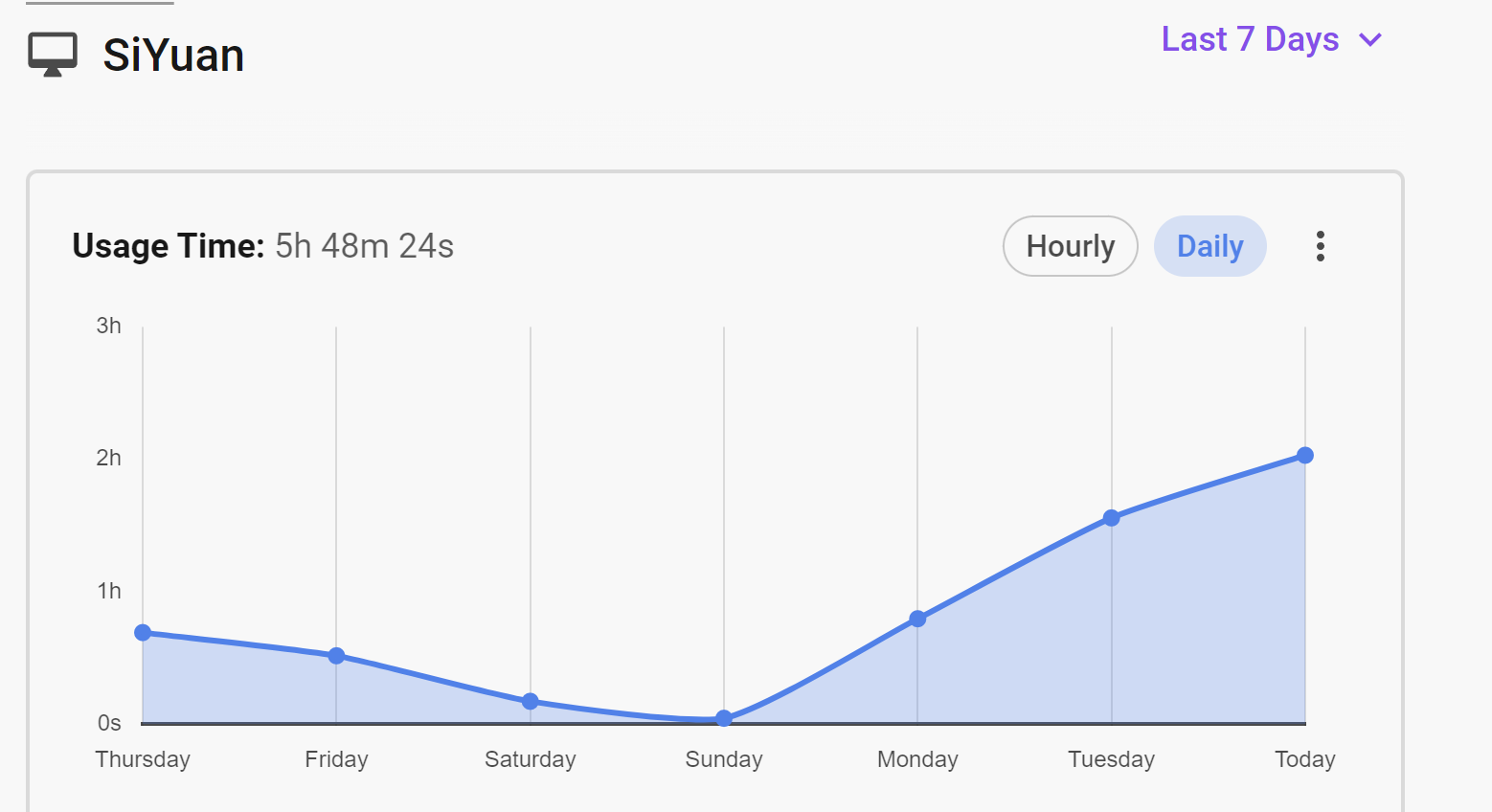Image resolution: width=1492 pixels, height=812 pixels.
Task: Click the Sunday data point near zero
Action: (x=724, y=718)
